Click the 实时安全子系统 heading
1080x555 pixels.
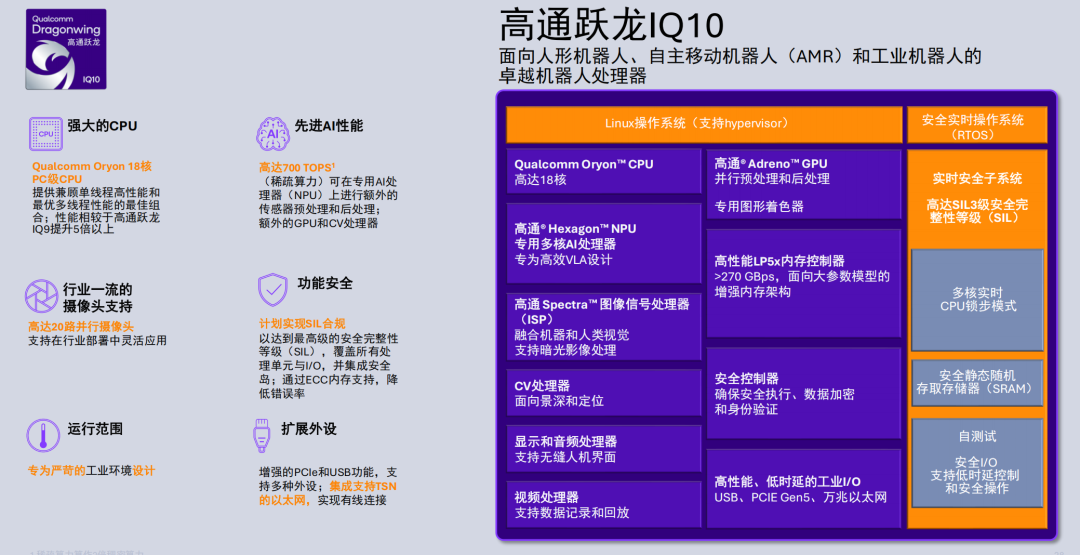tap(977, 178)
